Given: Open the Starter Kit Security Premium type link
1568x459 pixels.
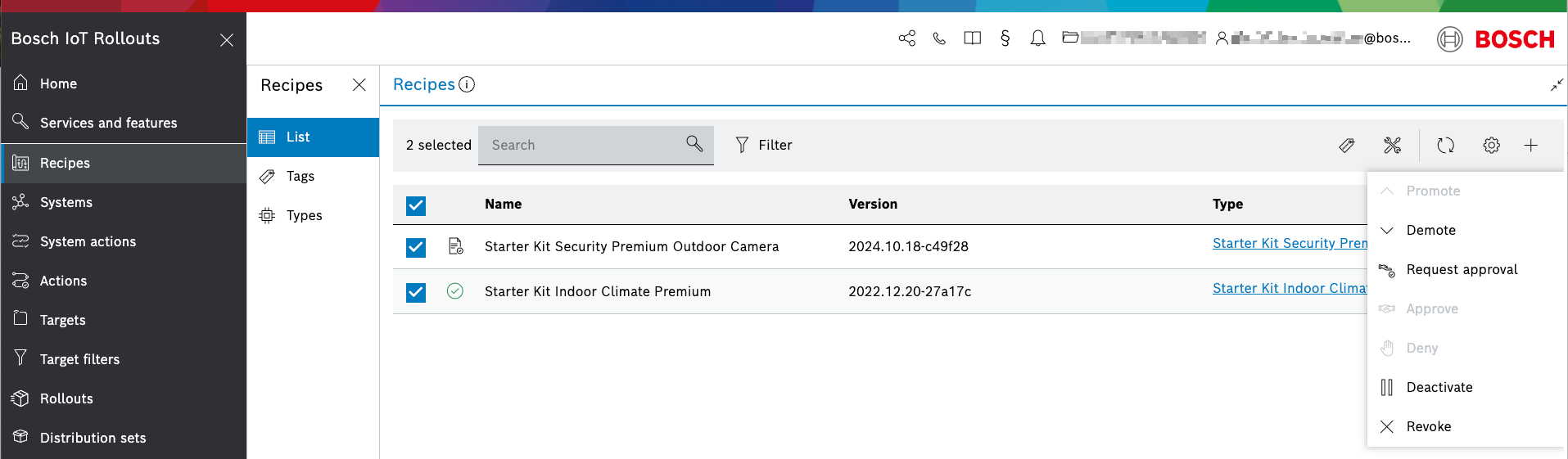Looking at the screenshot, I should point(1290,244).
